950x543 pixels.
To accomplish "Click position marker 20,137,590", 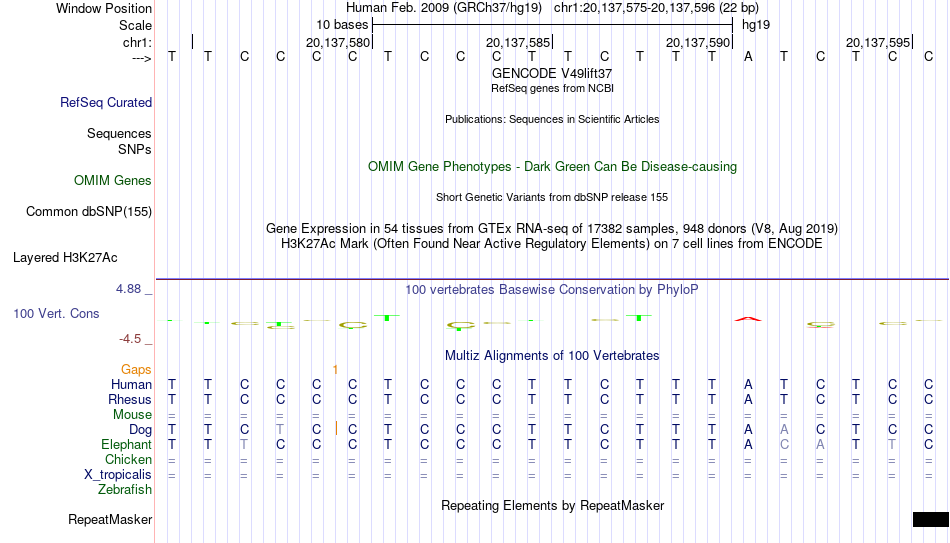I will click(x=698, y=42).
